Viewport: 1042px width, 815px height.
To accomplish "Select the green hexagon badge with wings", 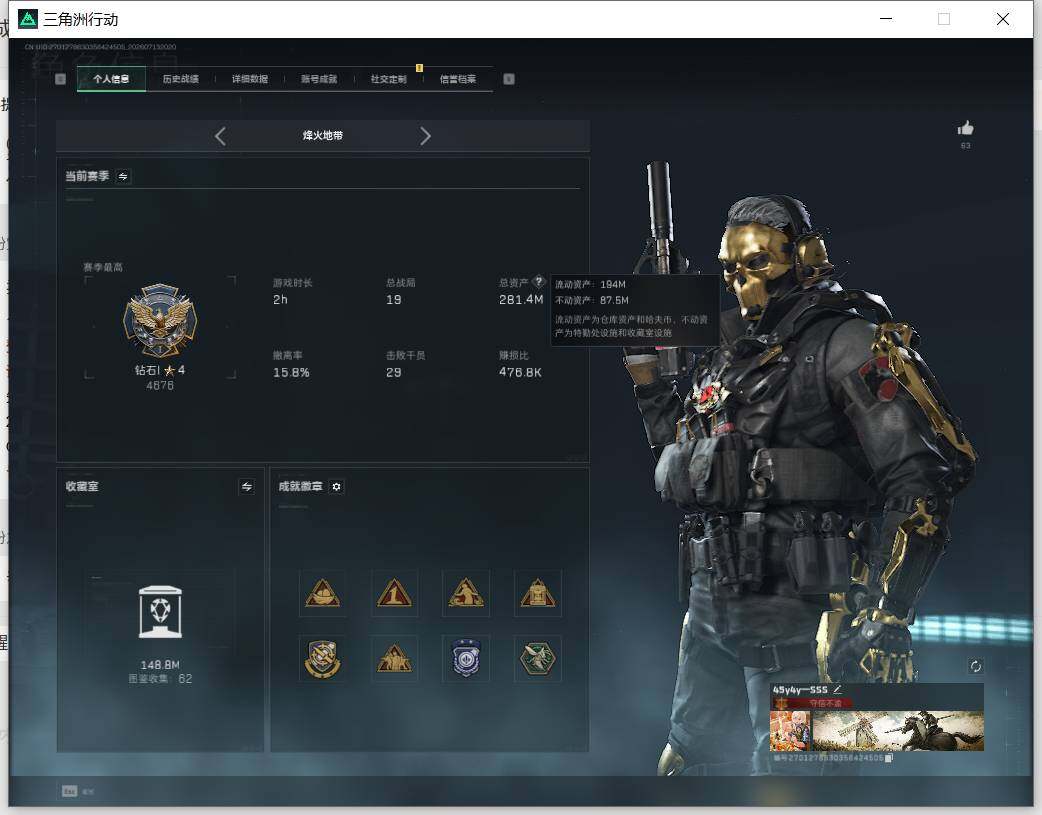I will (x=538, y=658).
